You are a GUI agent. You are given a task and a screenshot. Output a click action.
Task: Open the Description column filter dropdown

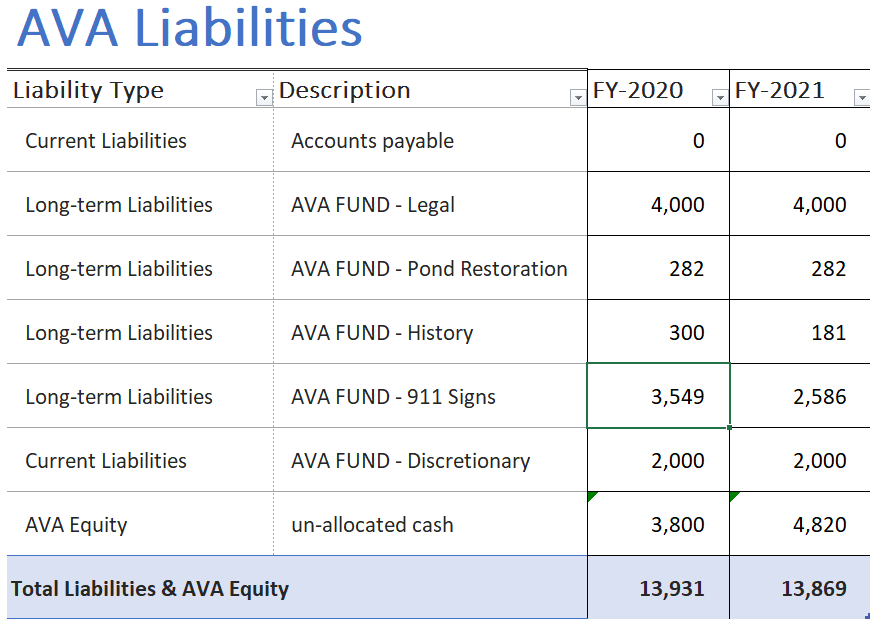point(577,98)
